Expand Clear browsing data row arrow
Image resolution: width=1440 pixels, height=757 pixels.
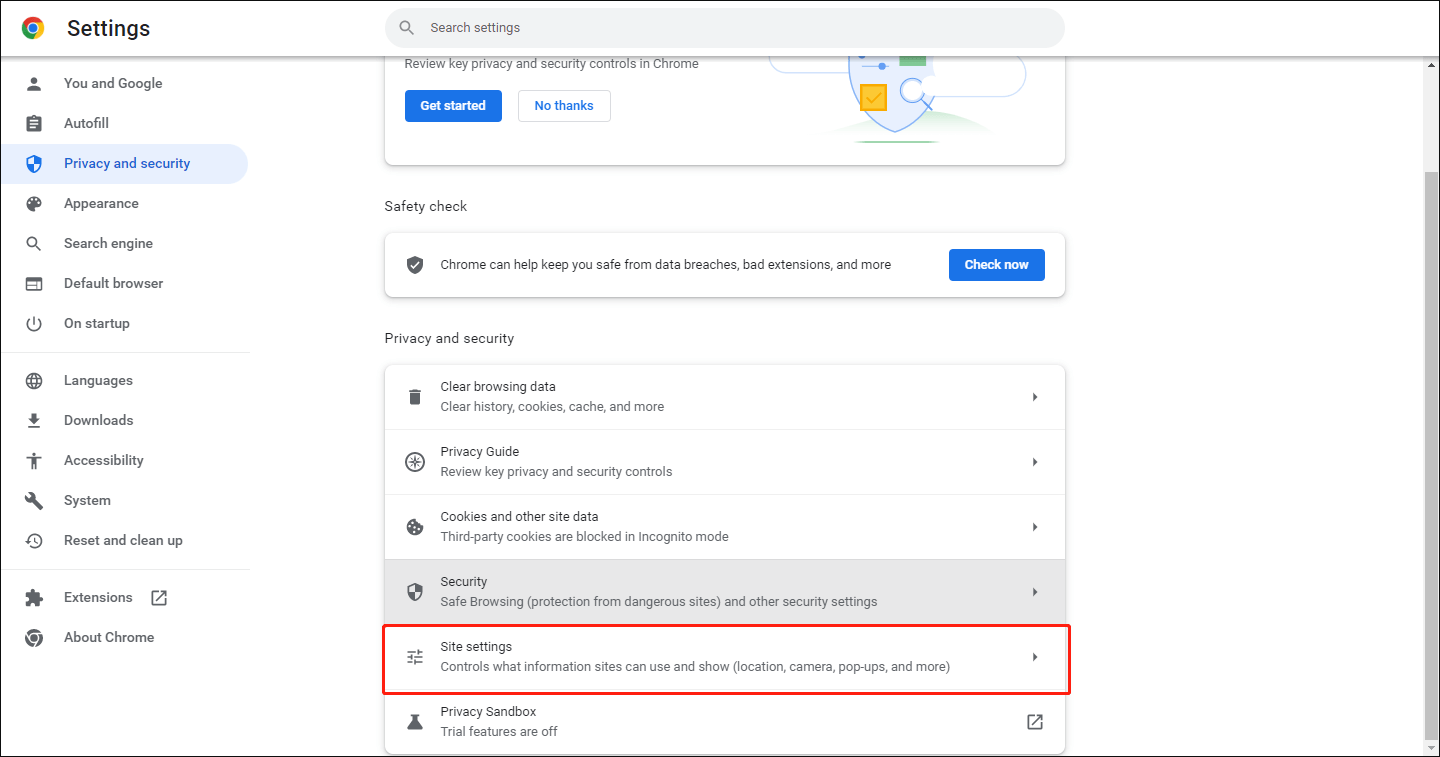click(x=1035, y=397)
